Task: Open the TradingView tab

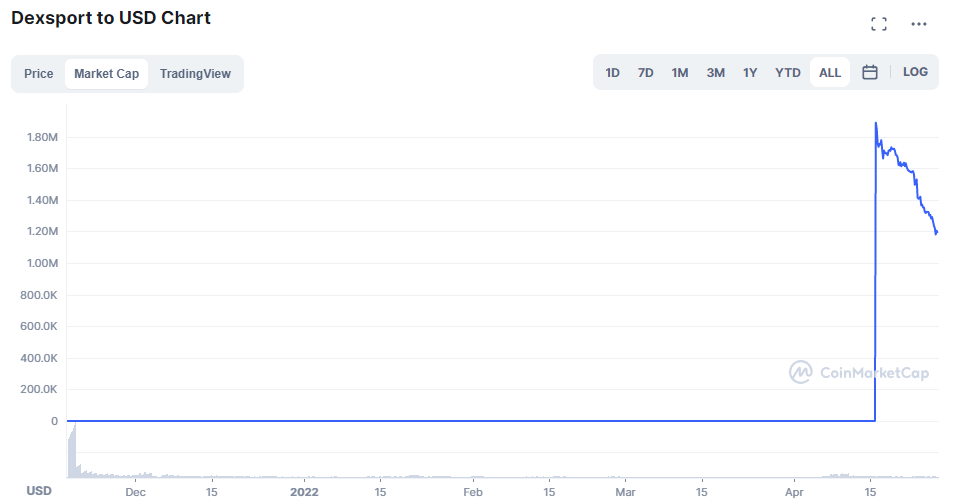Action: (x=195, y=74)
